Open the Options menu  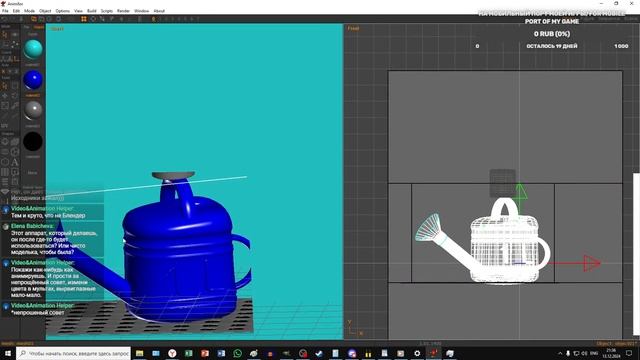62,11
